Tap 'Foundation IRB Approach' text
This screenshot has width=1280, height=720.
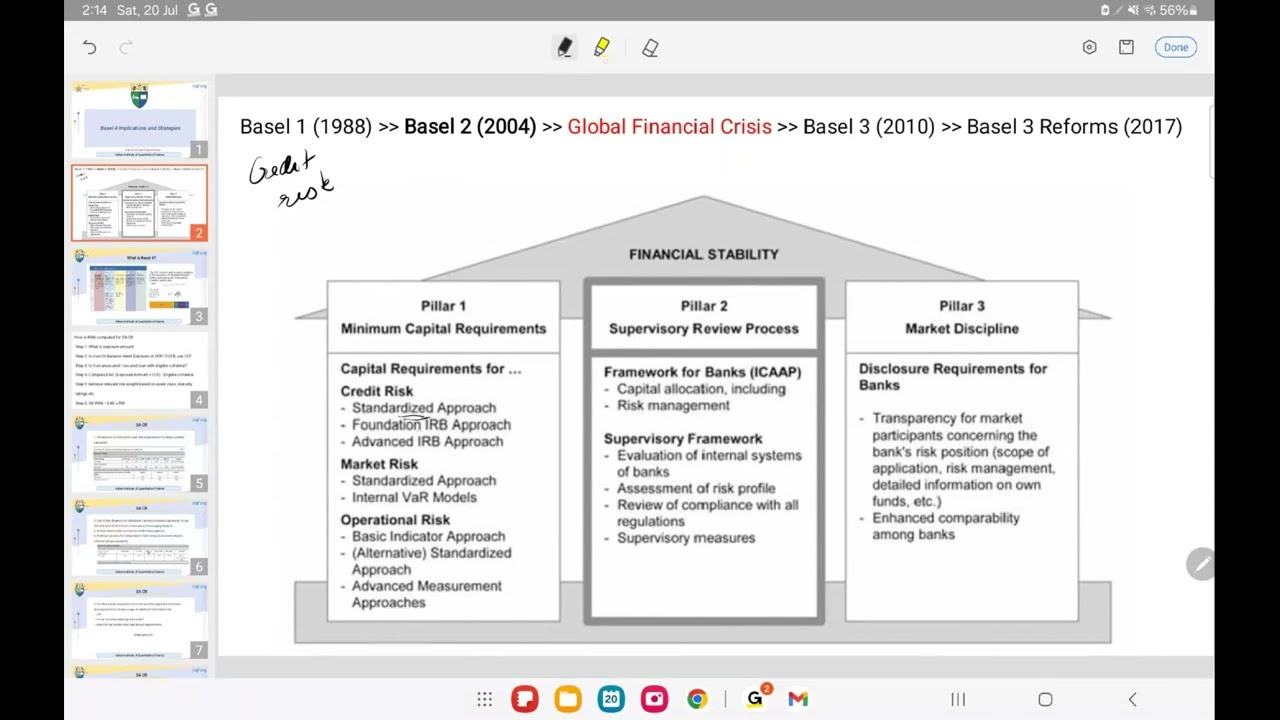point(431,425)
